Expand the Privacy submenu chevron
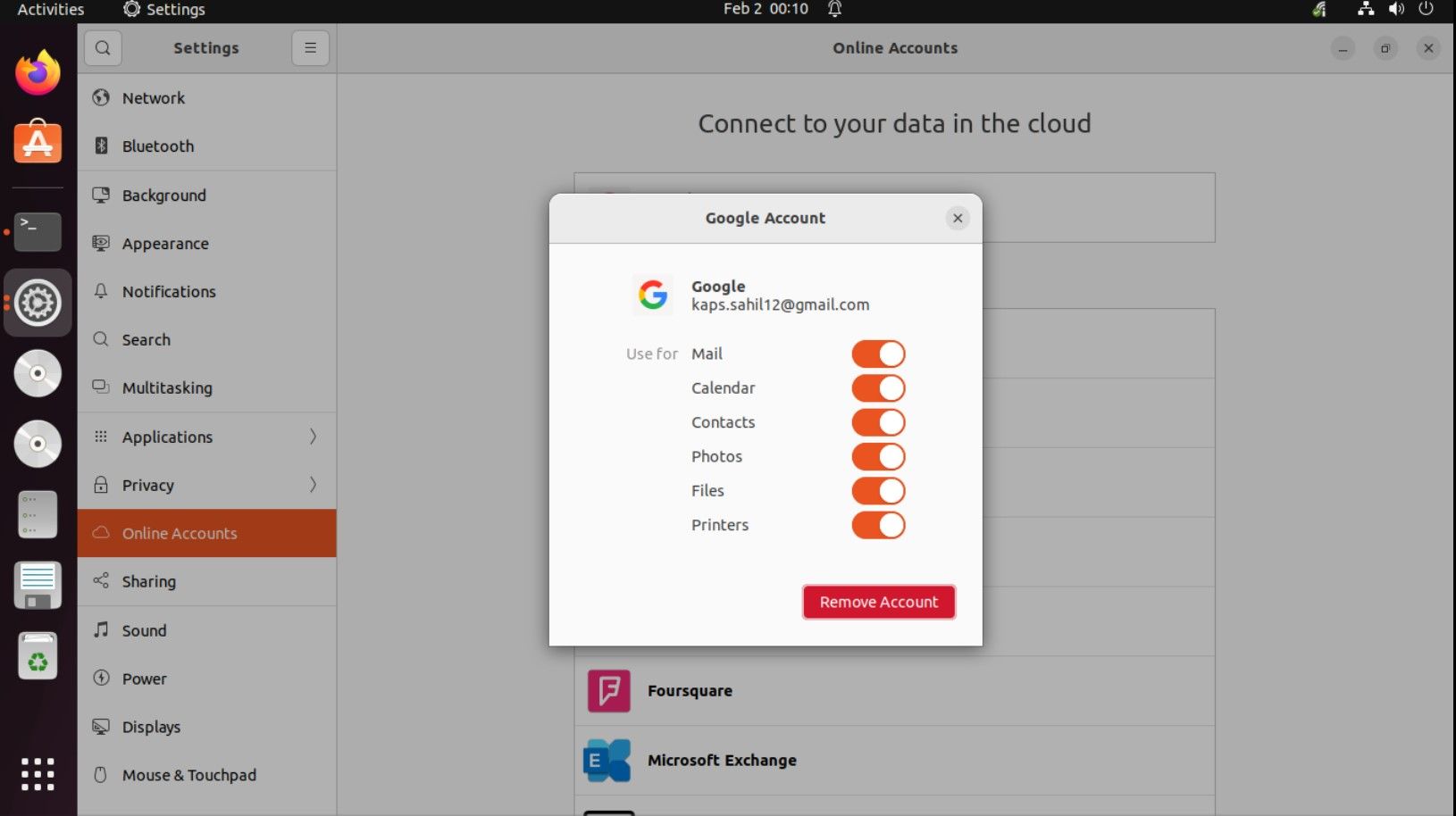 point(313,485)
